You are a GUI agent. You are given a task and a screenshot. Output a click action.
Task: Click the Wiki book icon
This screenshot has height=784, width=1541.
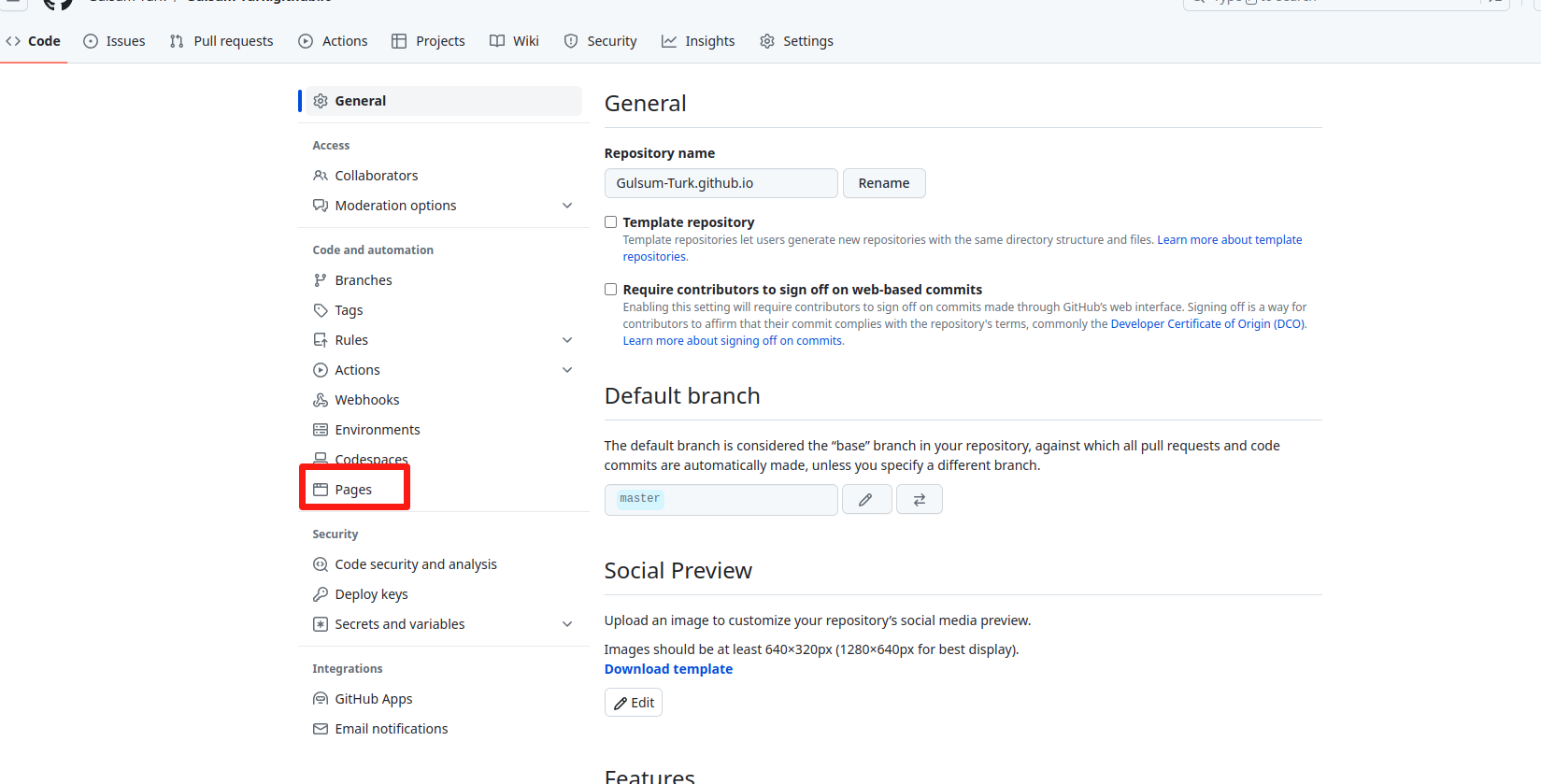pos(497,41)
